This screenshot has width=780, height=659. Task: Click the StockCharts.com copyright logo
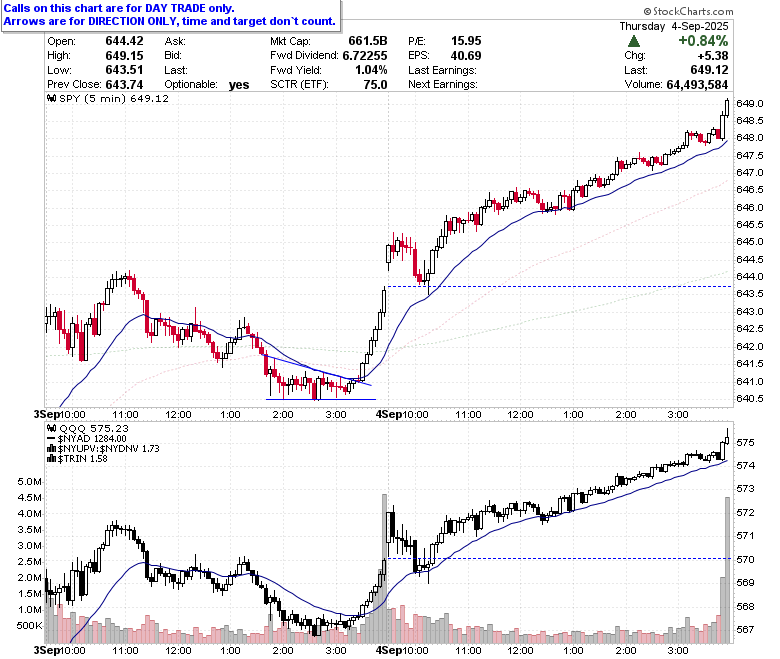[x=688, y=11]
